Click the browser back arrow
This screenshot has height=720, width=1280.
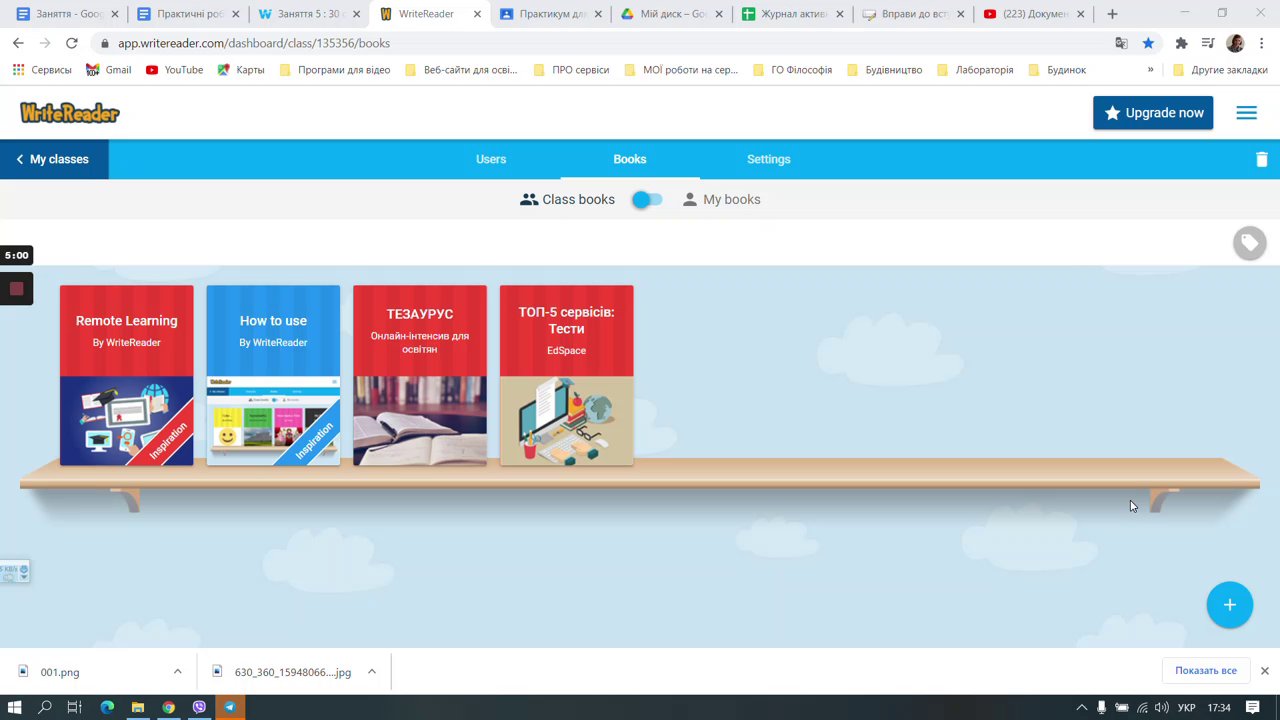tap(18, 43)
